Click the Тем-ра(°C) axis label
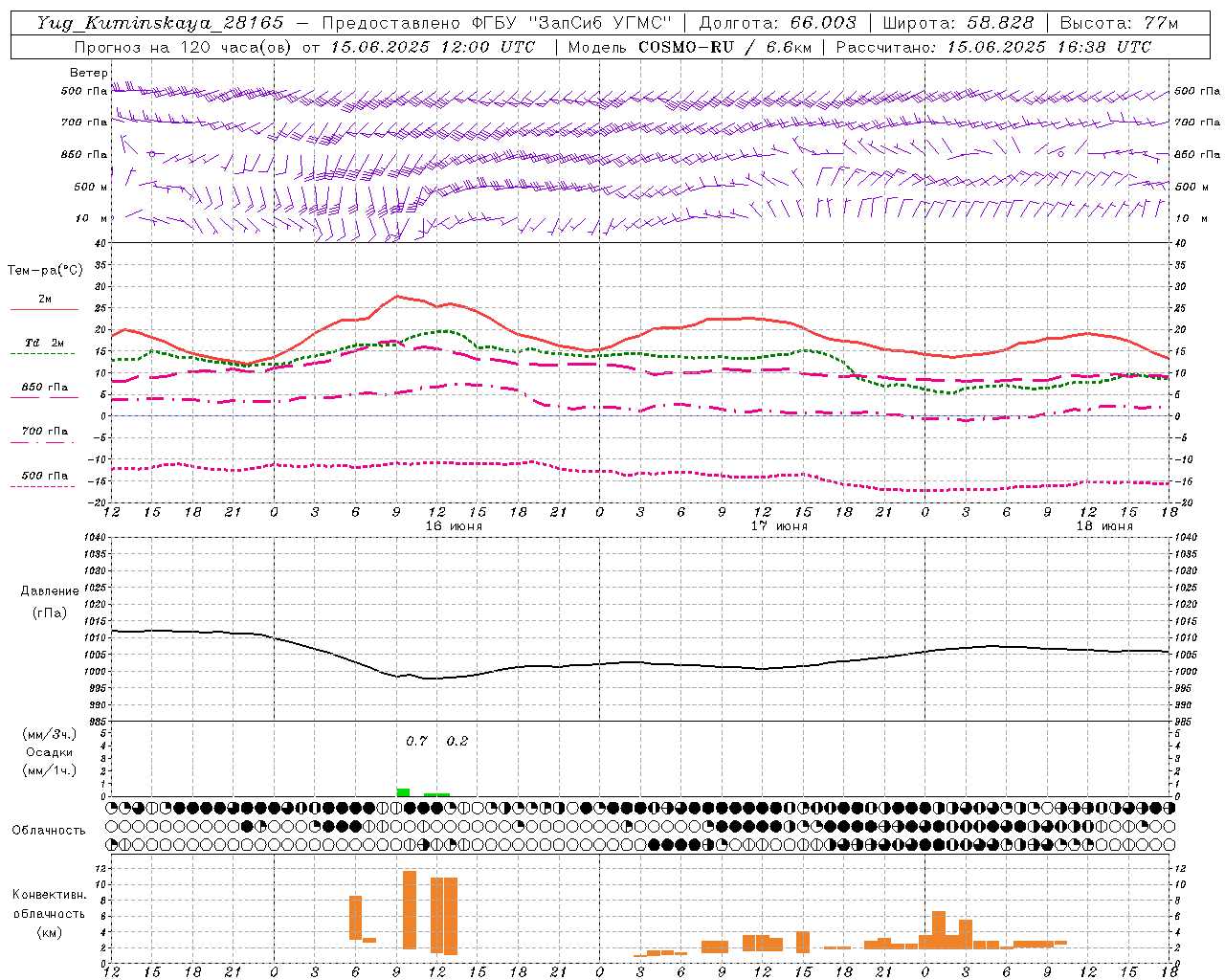The height and width of the screenshot is (980, 1225). coord(45,271)
